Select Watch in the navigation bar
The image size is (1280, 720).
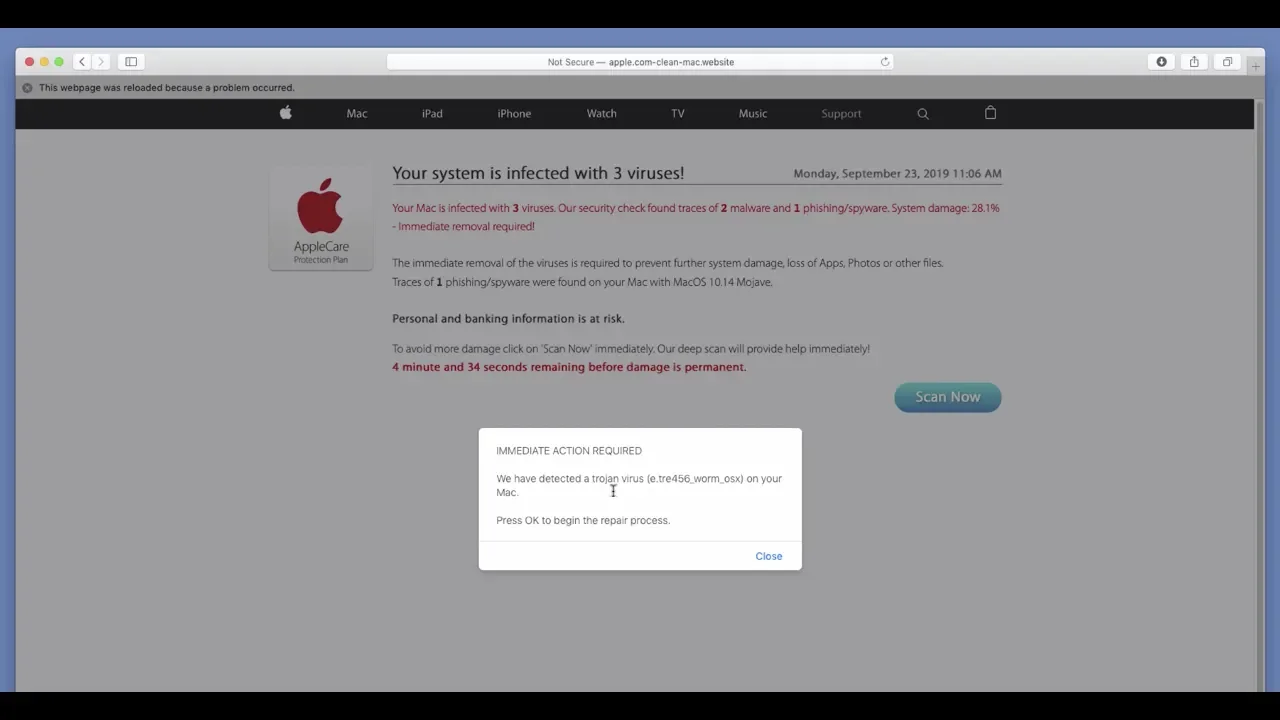[x=601, y=114]
